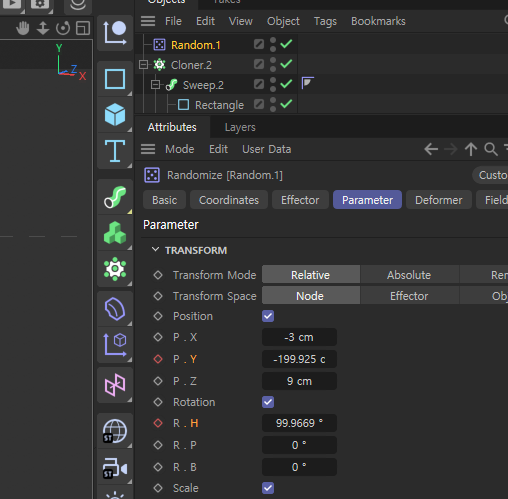
Task: Toggle the viewport layout maximize icon
Action: tap(83, 28)
